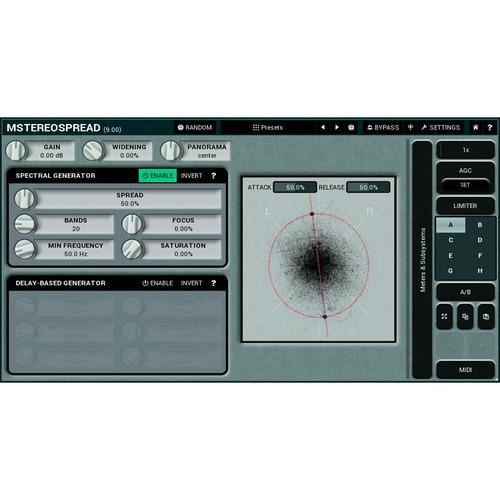Toggle the AGC button
Viewport: 500px width, 500px height.
tap(465, 170)
